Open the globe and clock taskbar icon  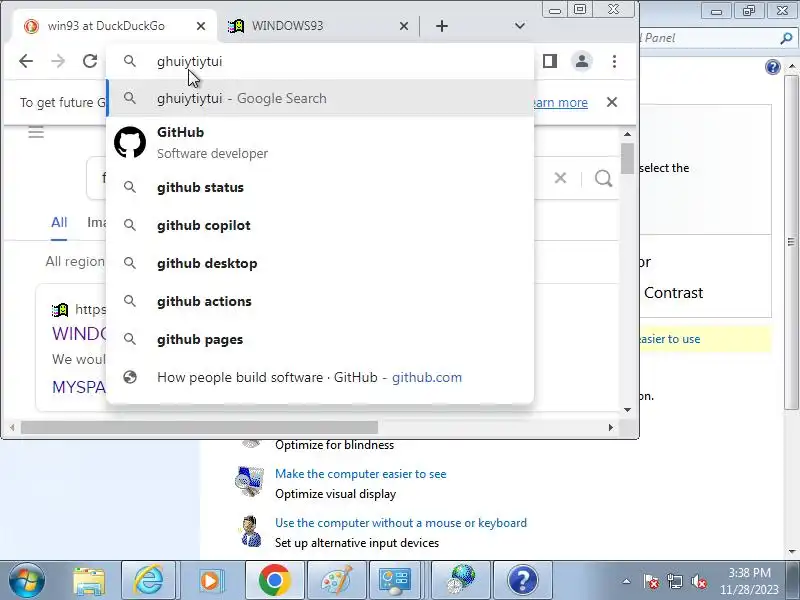coord(462,580)
